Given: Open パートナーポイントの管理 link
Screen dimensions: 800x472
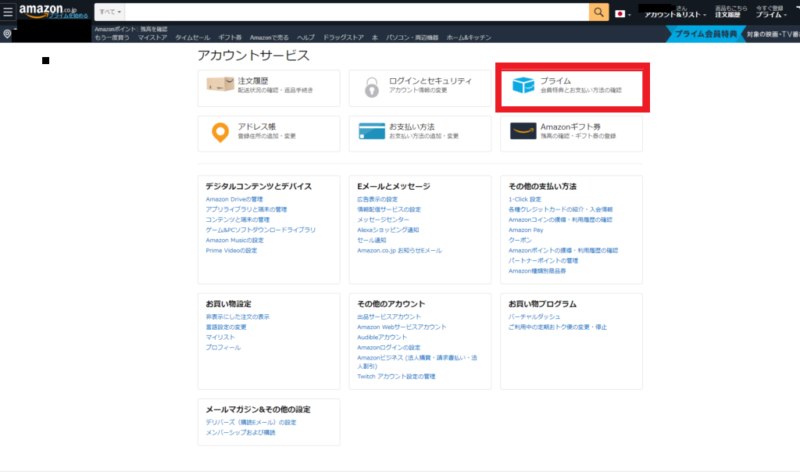Looking at the screenshot, I should tap(543, 261).
